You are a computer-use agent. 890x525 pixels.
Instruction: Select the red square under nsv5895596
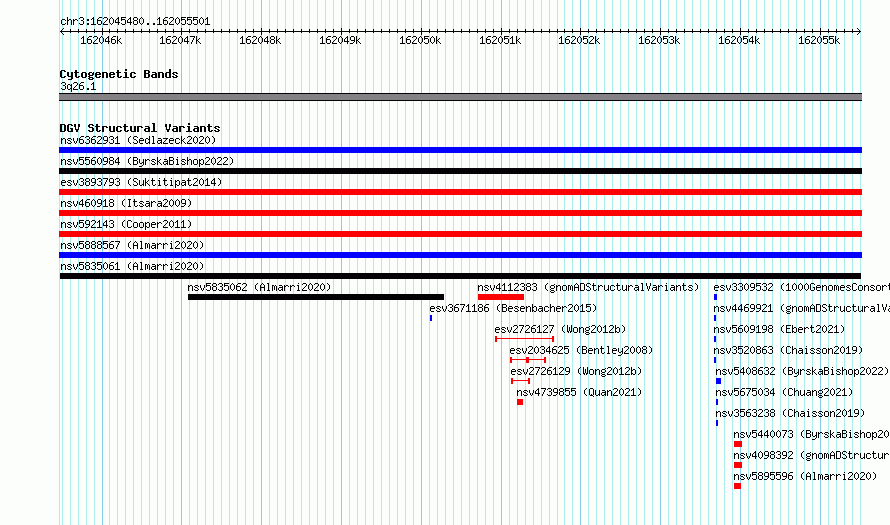click(x=737, y=486)
